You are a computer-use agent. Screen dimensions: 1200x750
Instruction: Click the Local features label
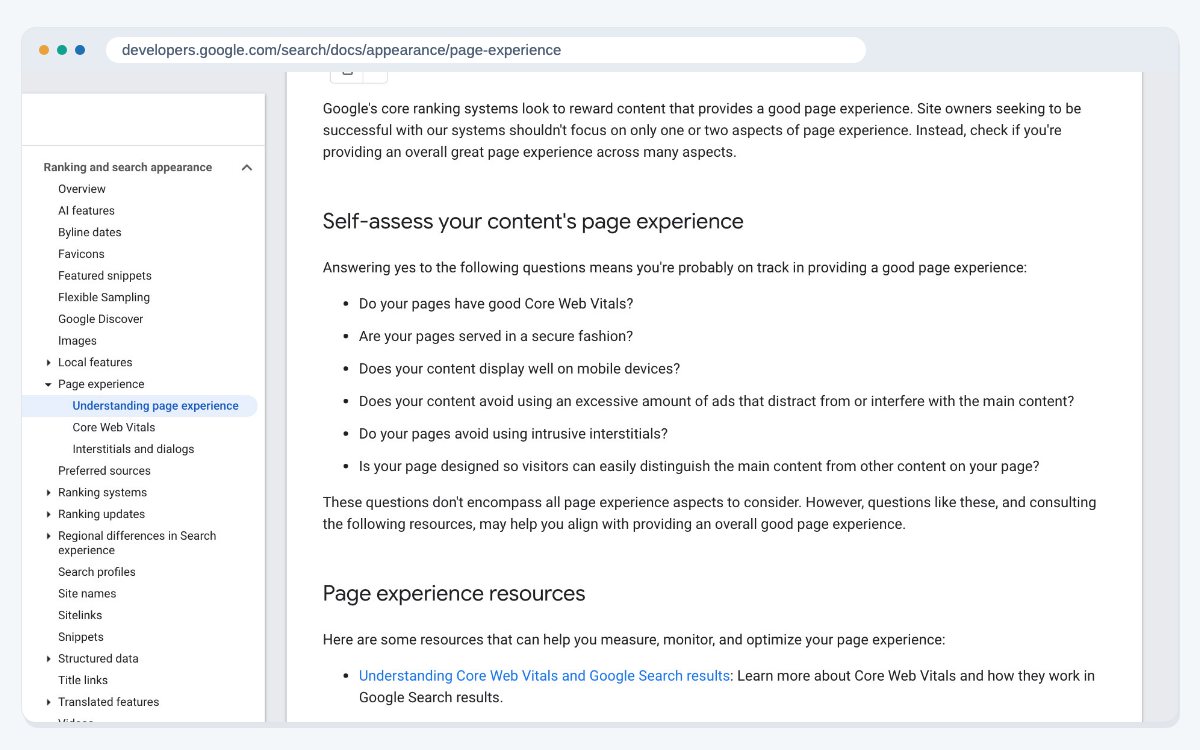95,363
